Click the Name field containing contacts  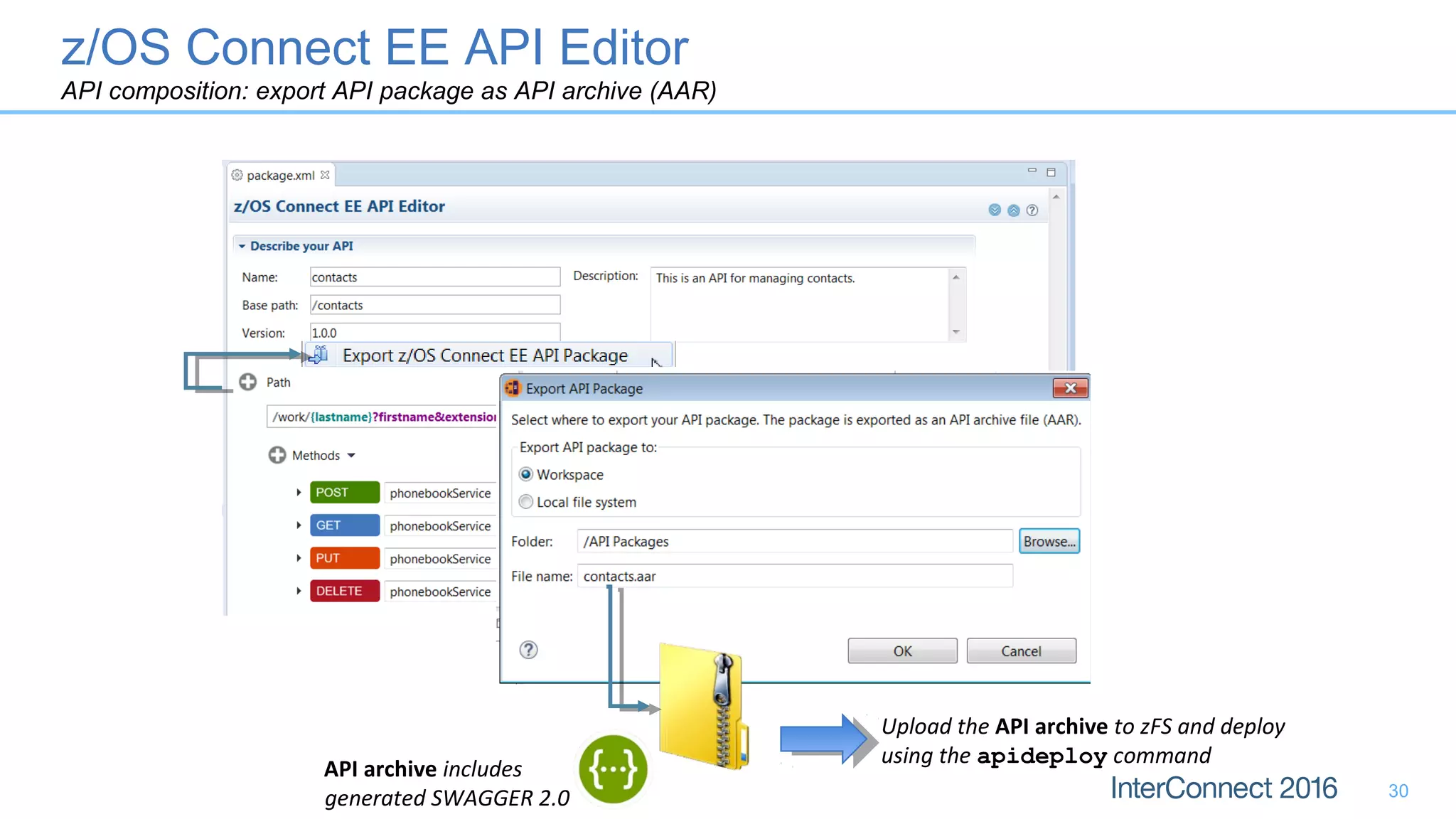click(x=435, y=277)
